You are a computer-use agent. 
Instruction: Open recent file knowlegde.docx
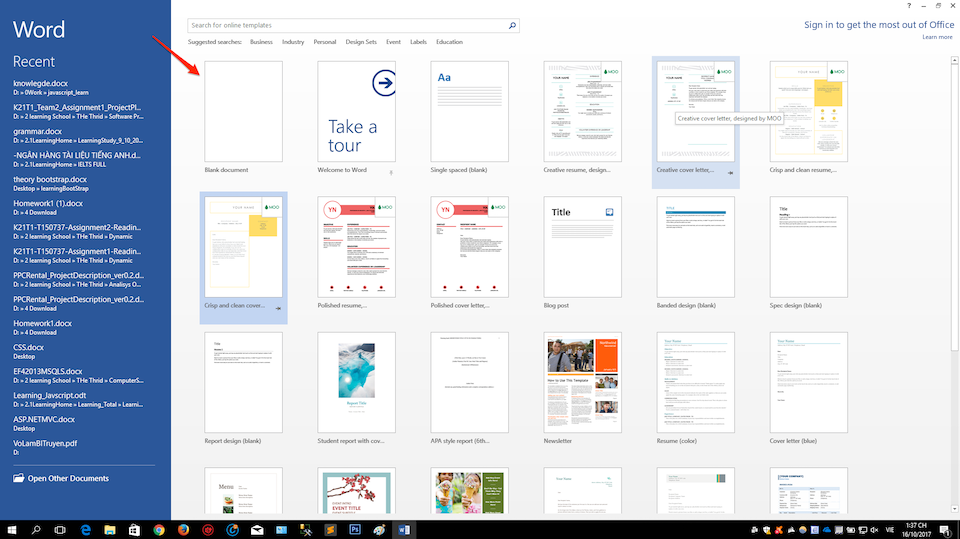pos(51,88)
